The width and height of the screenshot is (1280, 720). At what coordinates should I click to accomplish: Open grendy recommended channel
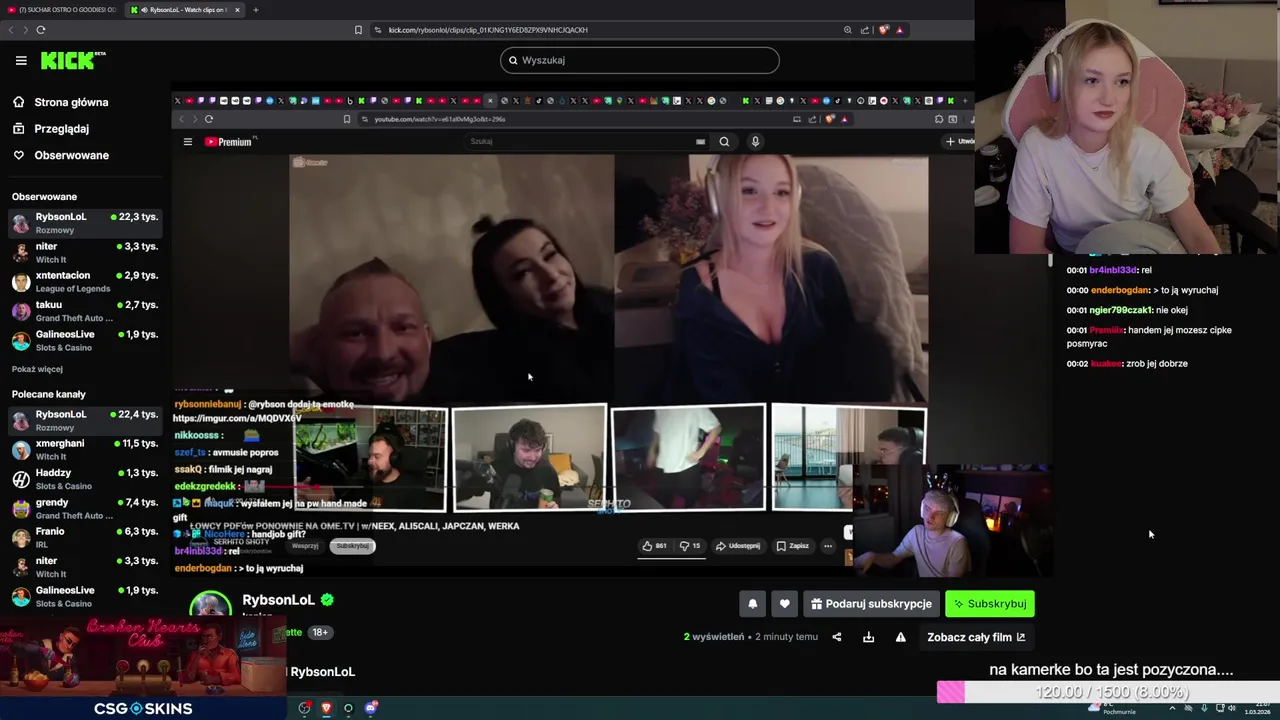tap(85, 508)
